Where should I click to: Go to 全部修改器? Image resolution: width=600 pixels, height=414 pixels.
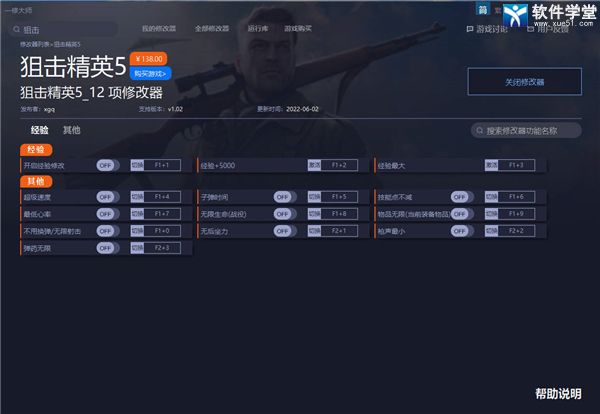click(212, 29)
